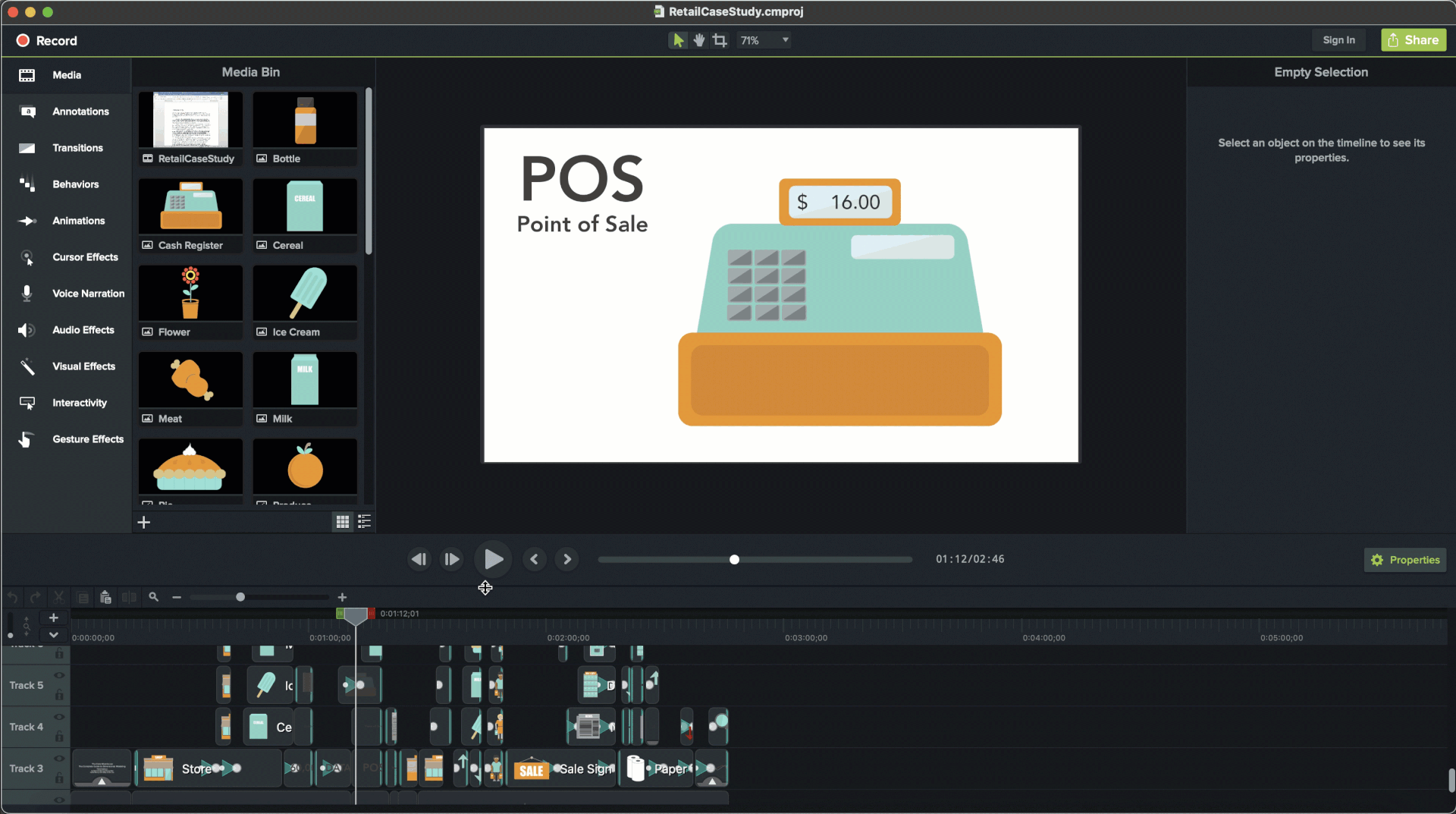Click the timeline playhead marker

click(x=356, y=616)
